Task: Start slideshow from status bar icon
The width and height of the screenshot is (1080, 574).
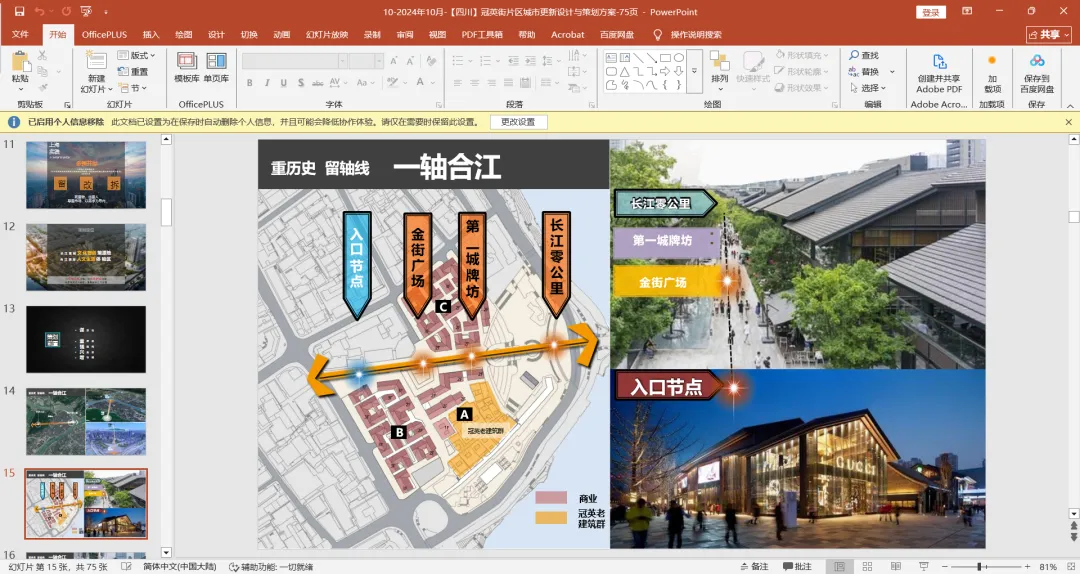Action: point(924,566)
